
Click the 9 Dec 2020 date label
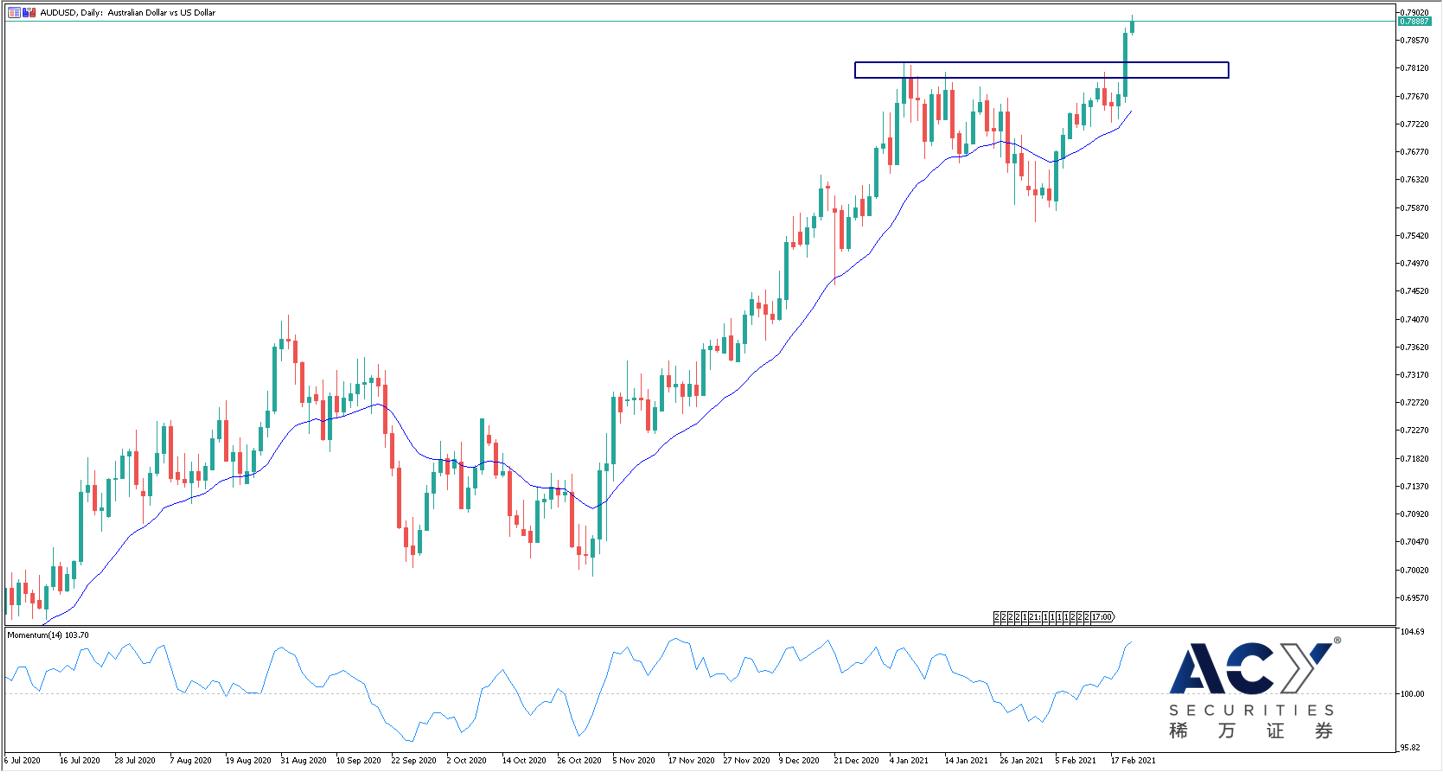(800, 760)
